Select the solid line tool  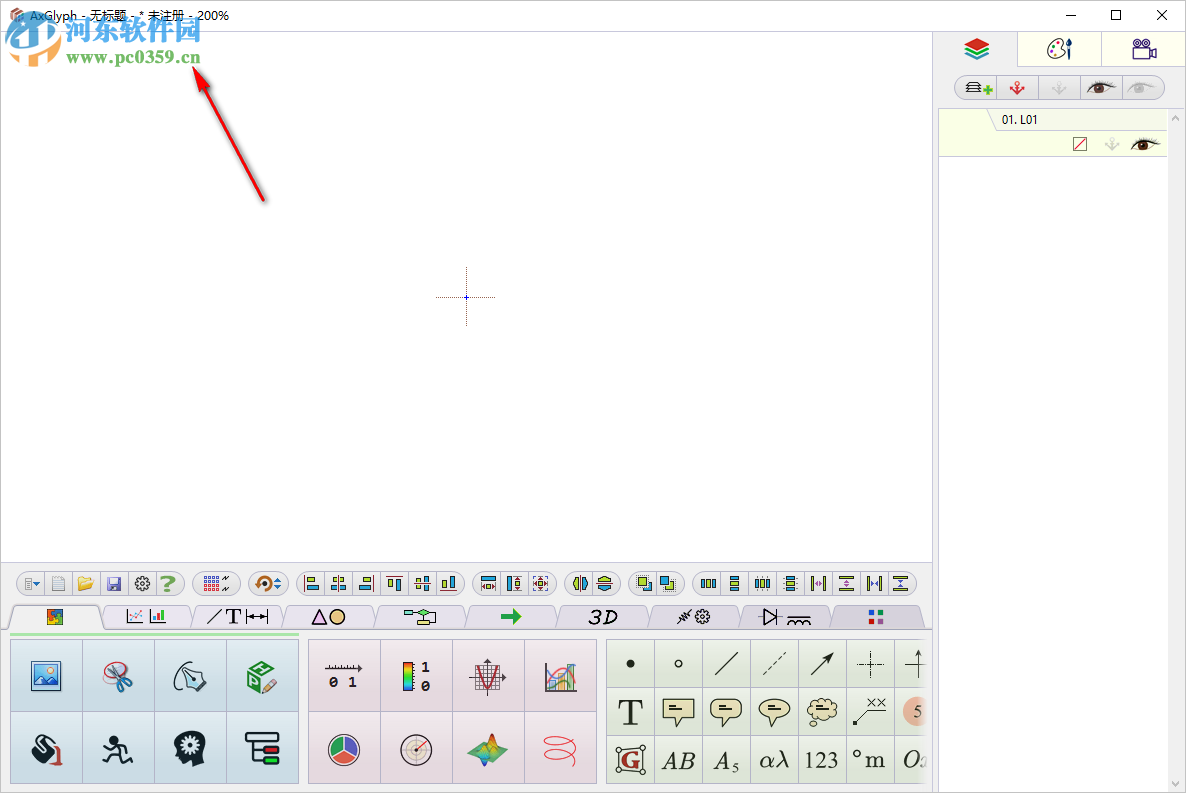(x=726, y=664)
